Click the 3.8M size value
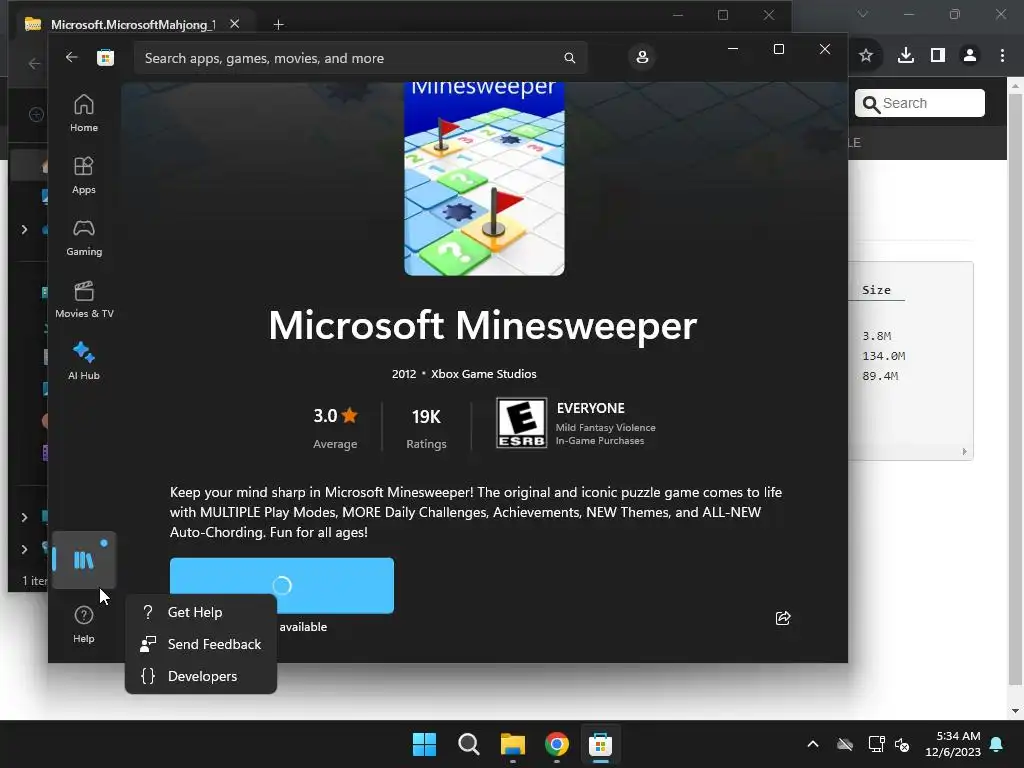 (x=876, y=336)
